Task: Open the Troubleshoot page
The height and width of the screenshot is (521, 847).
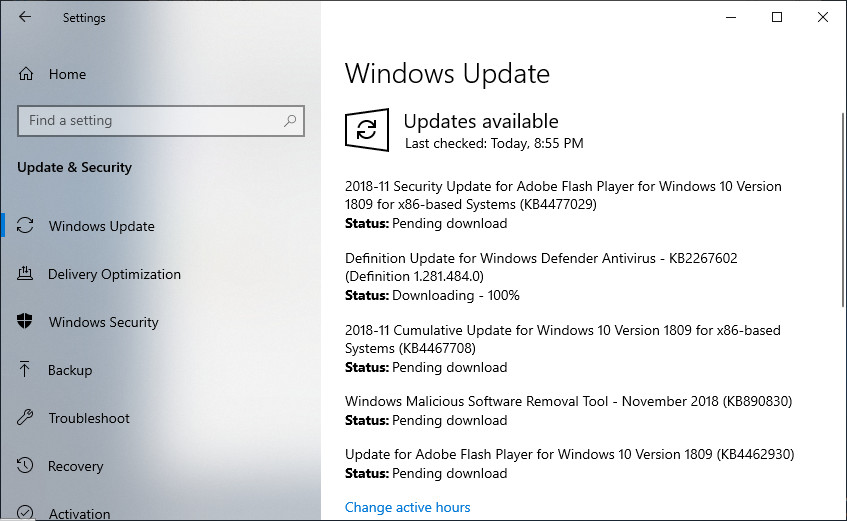Action: (x=89, y=418)
